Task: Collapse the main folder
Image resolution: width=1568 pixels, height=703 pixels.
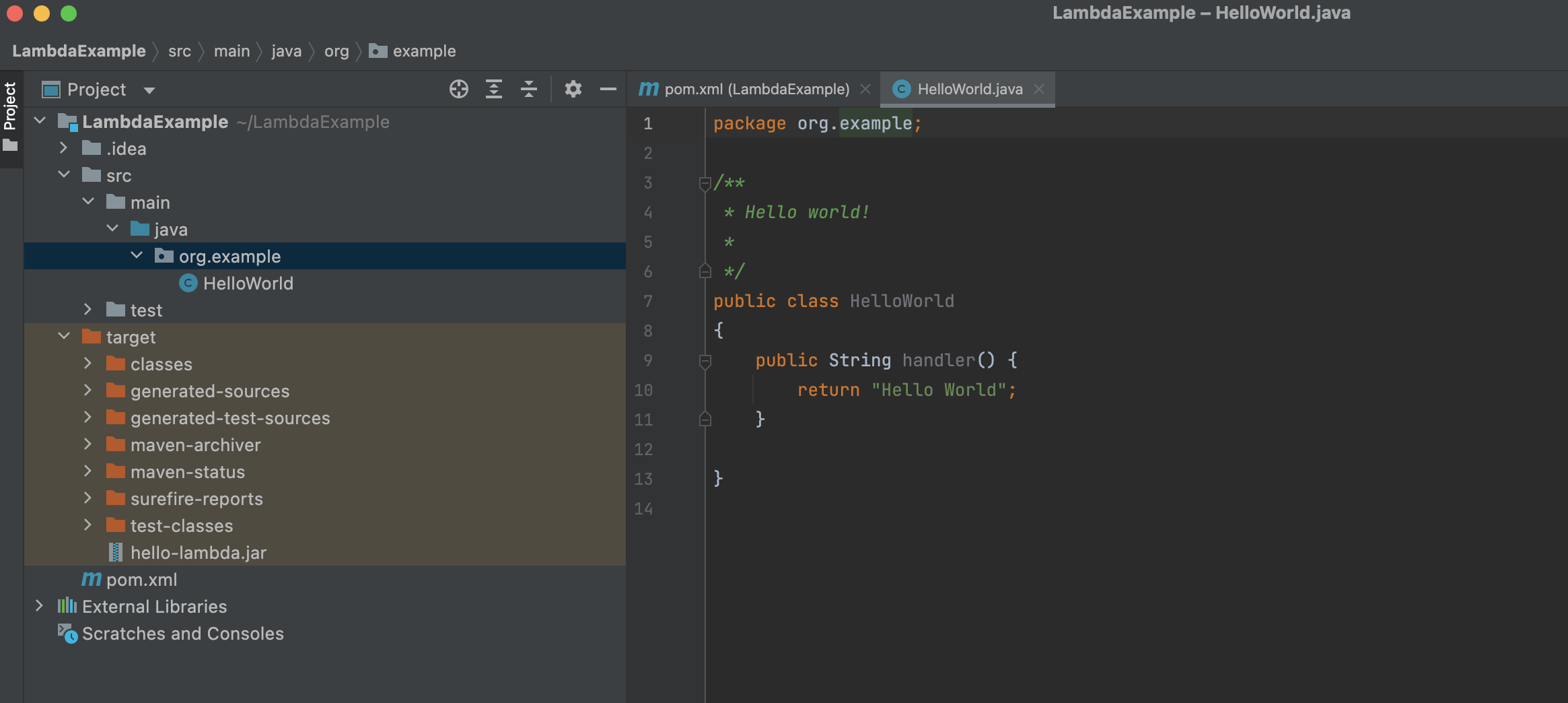Action: click(88, 202)
